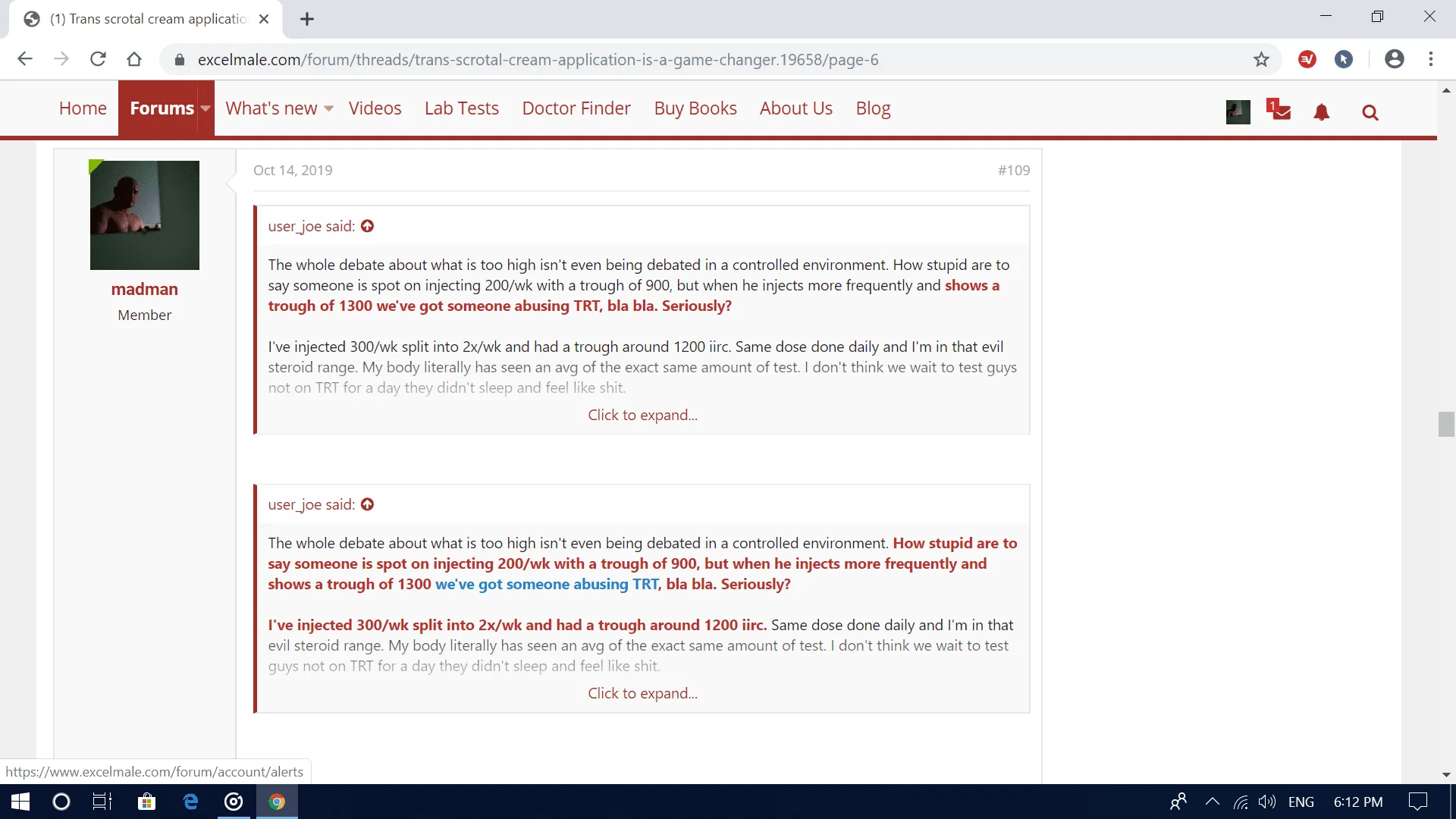Reload the page
This screenshot has height=819, width=1456.
pos(98,59)
